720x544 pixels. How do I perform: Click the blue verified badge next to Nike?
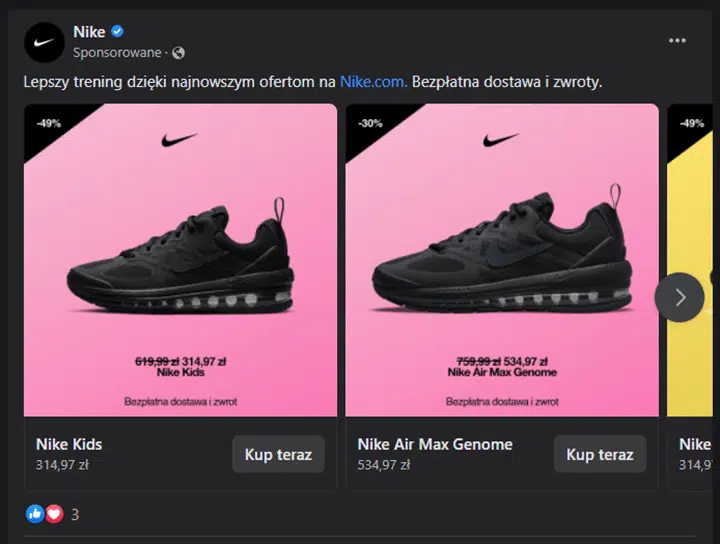[x=118, y=31]
